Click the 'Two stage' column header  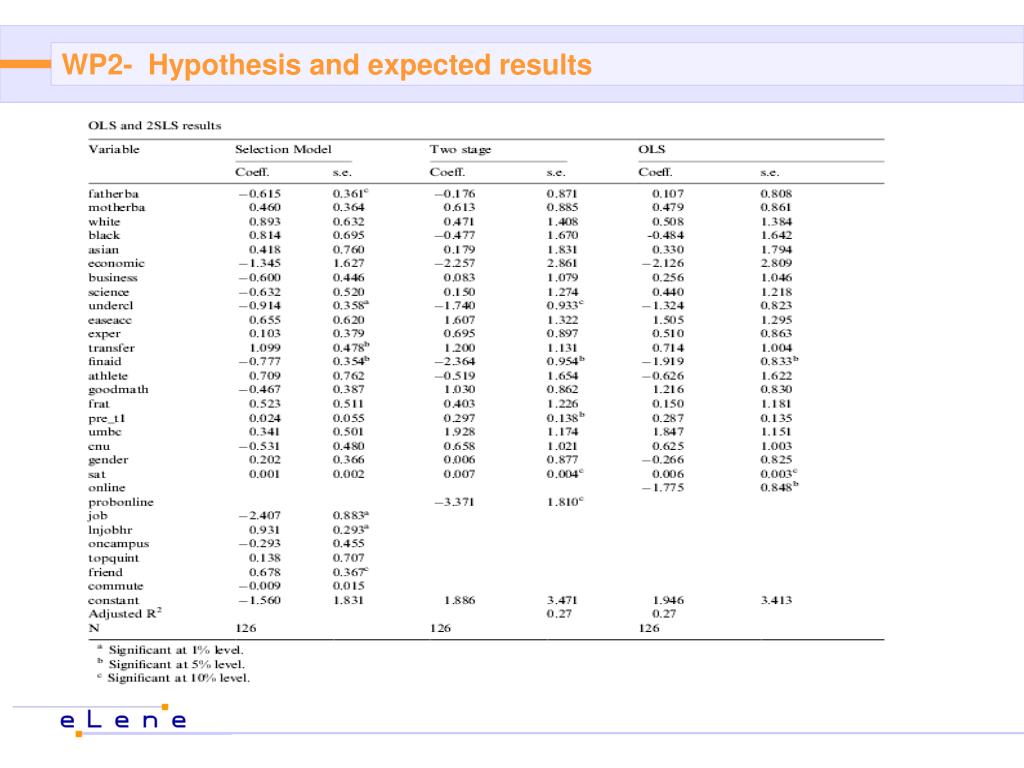tap(460, 150)
